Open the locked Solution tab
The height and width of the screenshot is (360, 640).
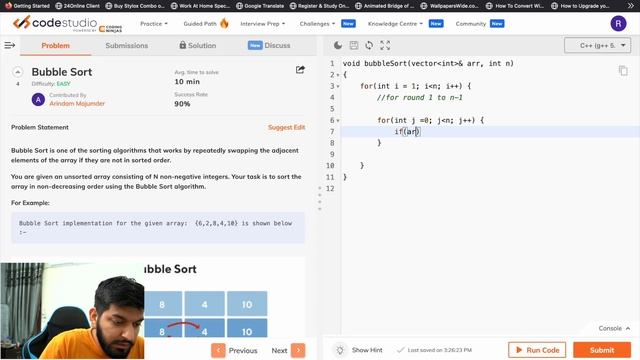[x=198, y=45]
